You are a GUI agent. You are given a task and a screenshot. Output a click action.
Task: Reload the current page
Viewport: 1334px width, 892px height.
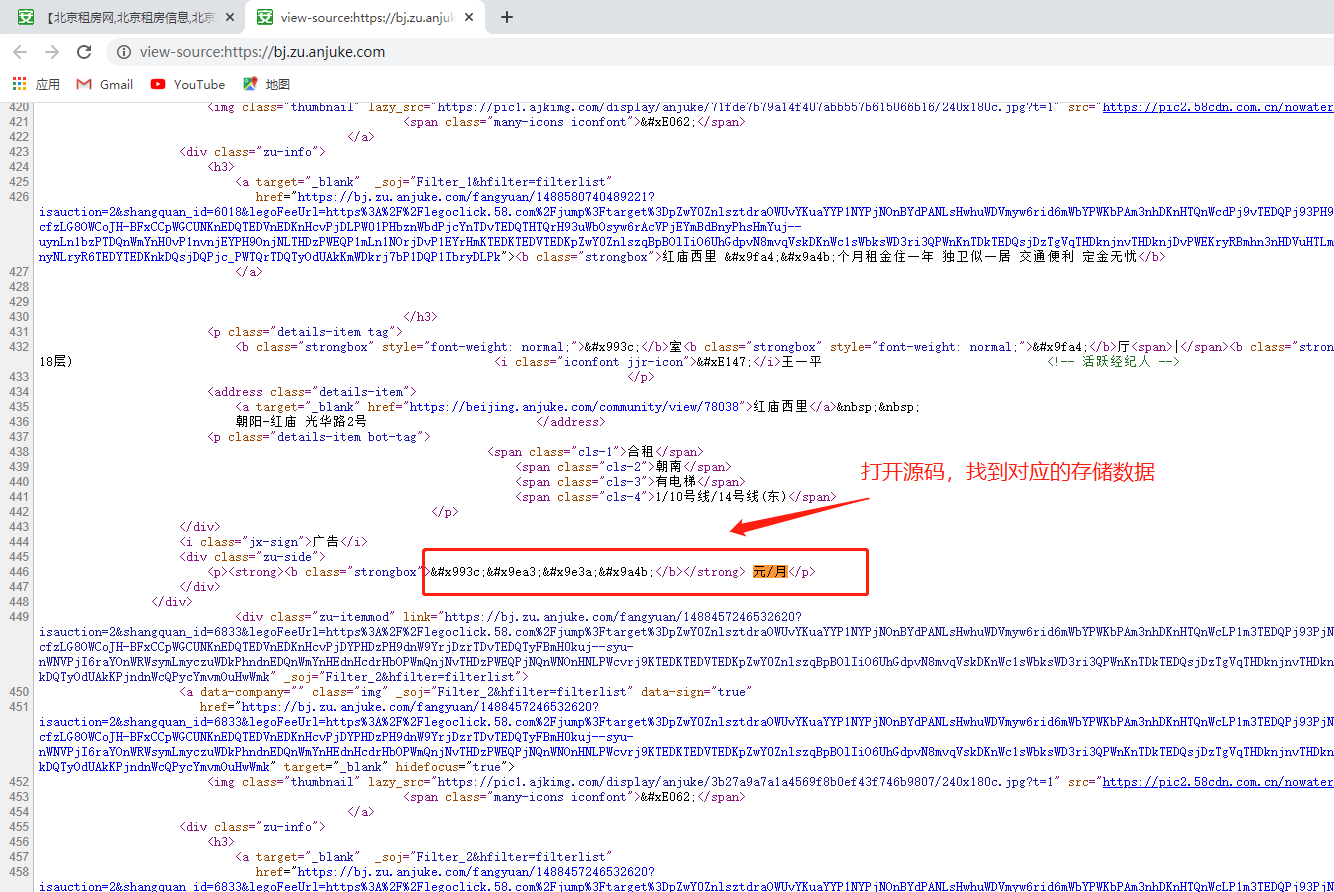coord(84,51)
